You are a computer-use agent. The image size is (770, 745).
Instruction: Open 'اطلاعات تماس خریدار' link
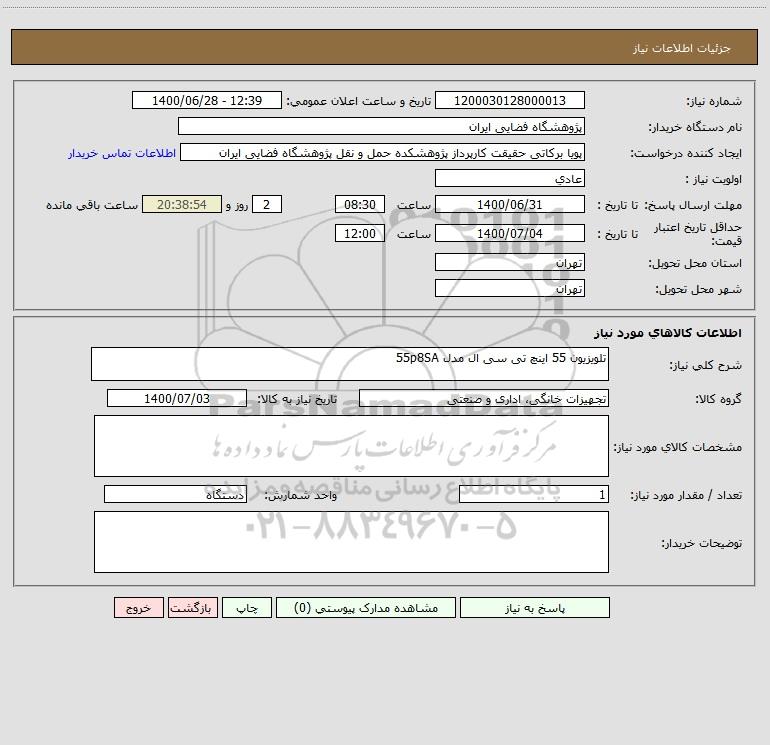[122, 153]
